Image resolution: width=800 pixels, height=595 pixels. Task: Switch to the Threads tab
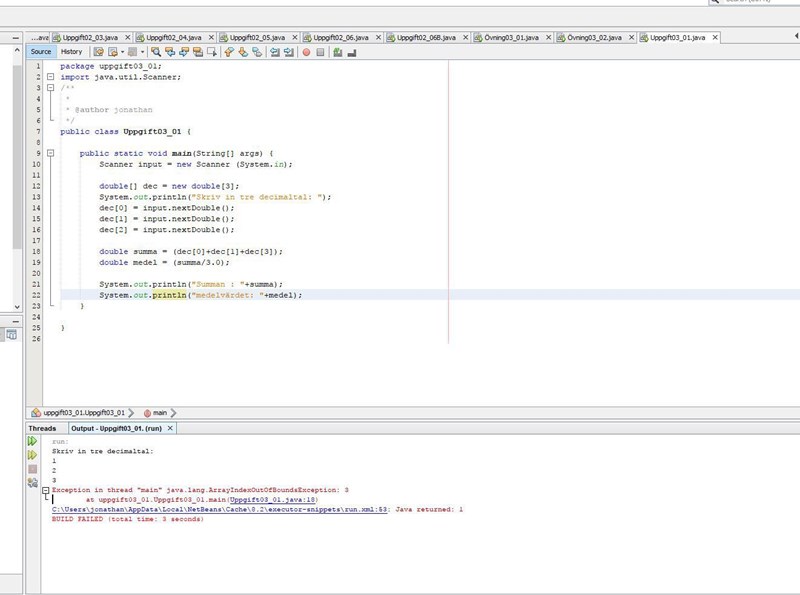coord(43,428)
